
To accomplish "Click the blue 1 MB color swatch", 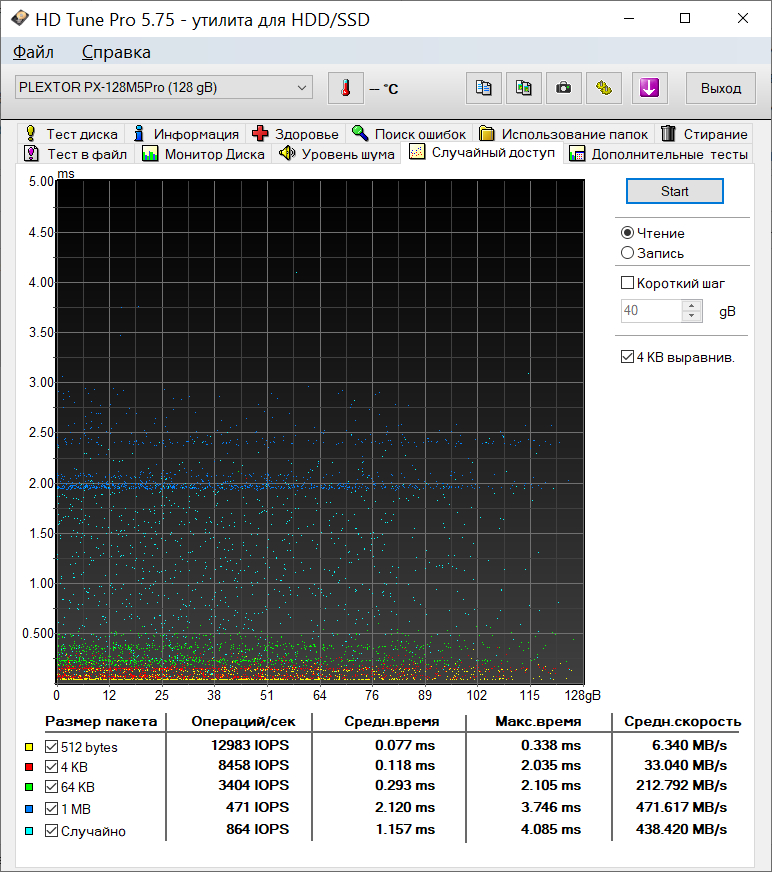I will click(x=29, y=809).
